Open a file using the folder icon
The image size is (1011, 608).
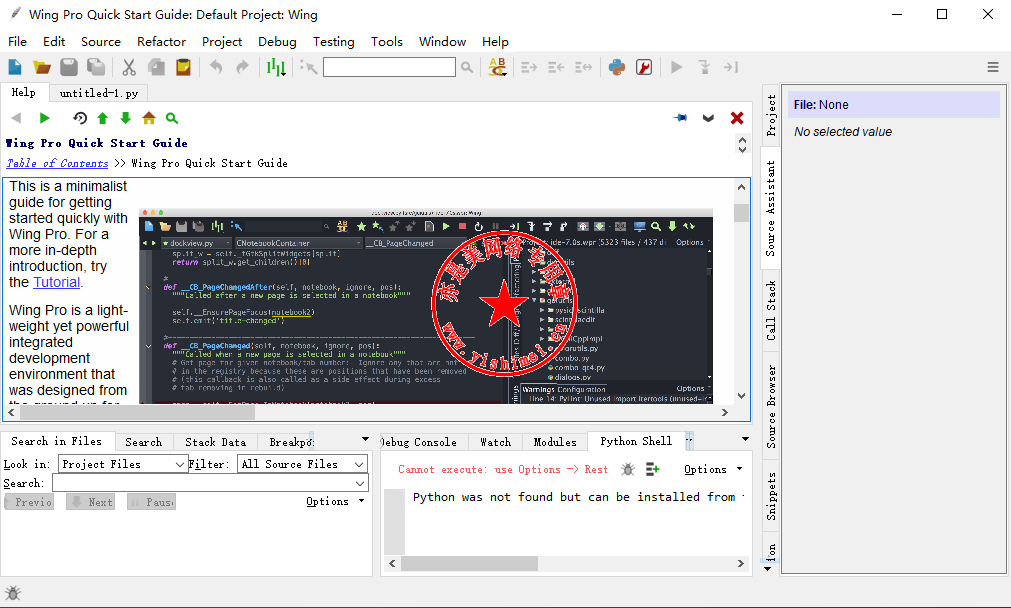coord(42,67)
